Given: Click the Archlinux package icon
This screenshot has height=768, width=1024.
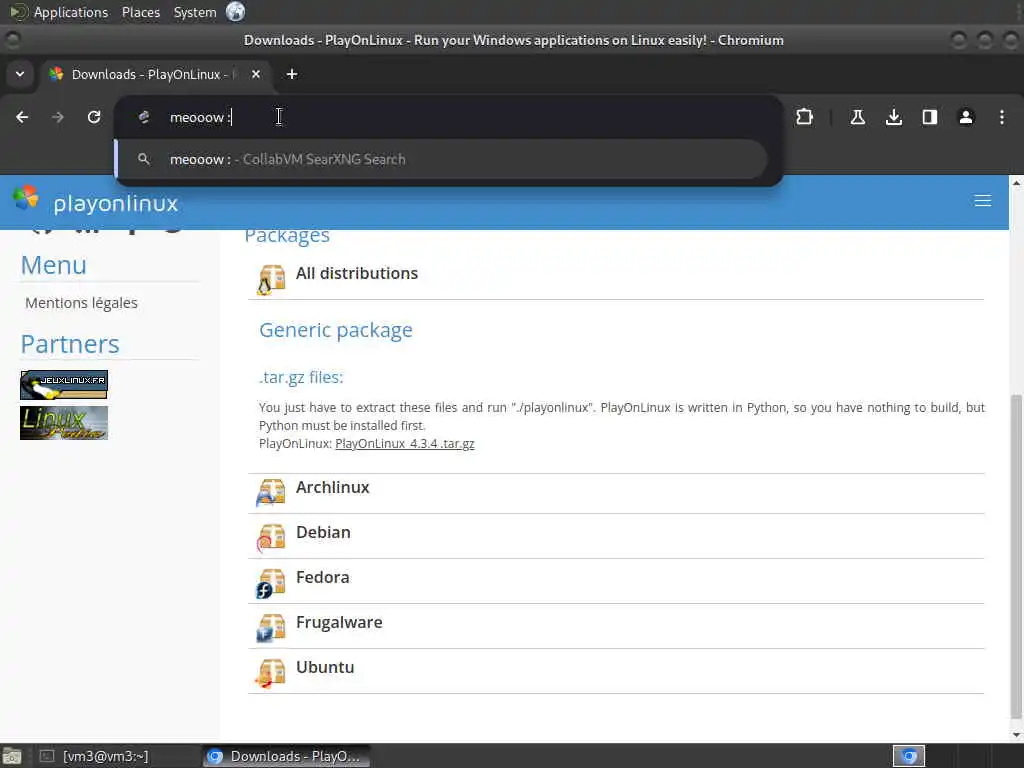Looking at the screenshot, I should 271,493.
